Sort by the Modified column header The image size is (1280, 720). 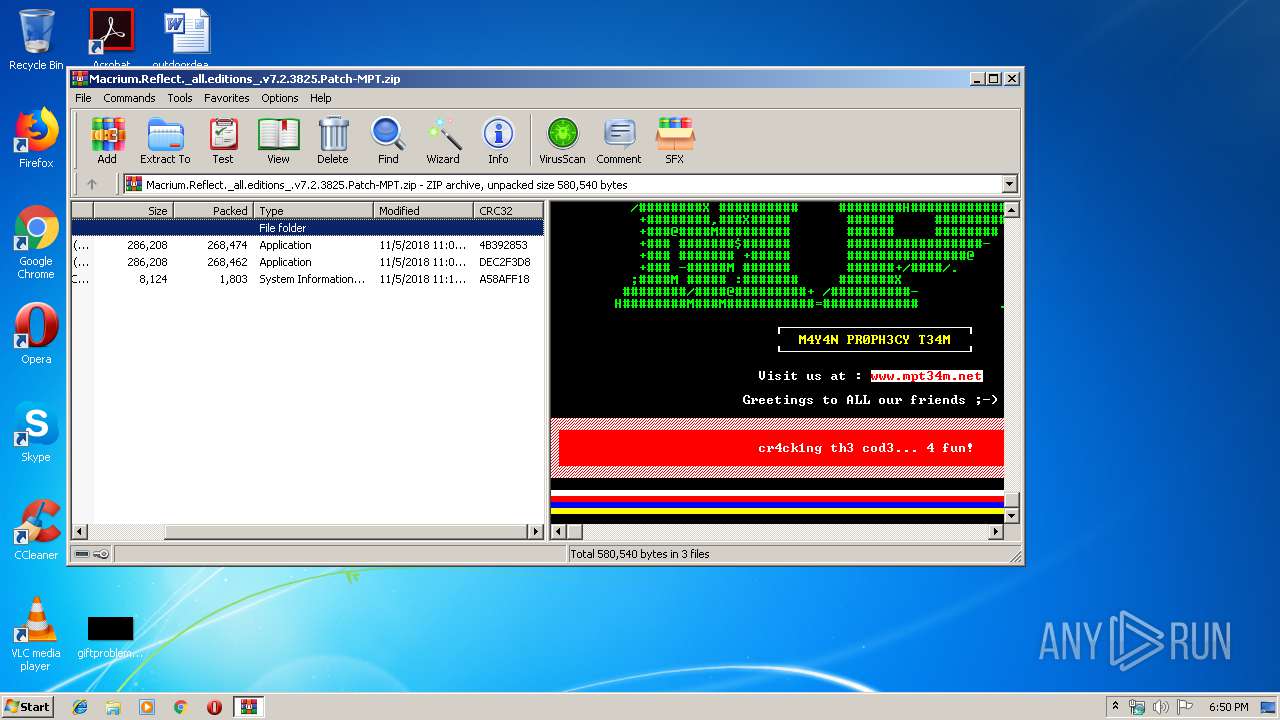(423, 210)
